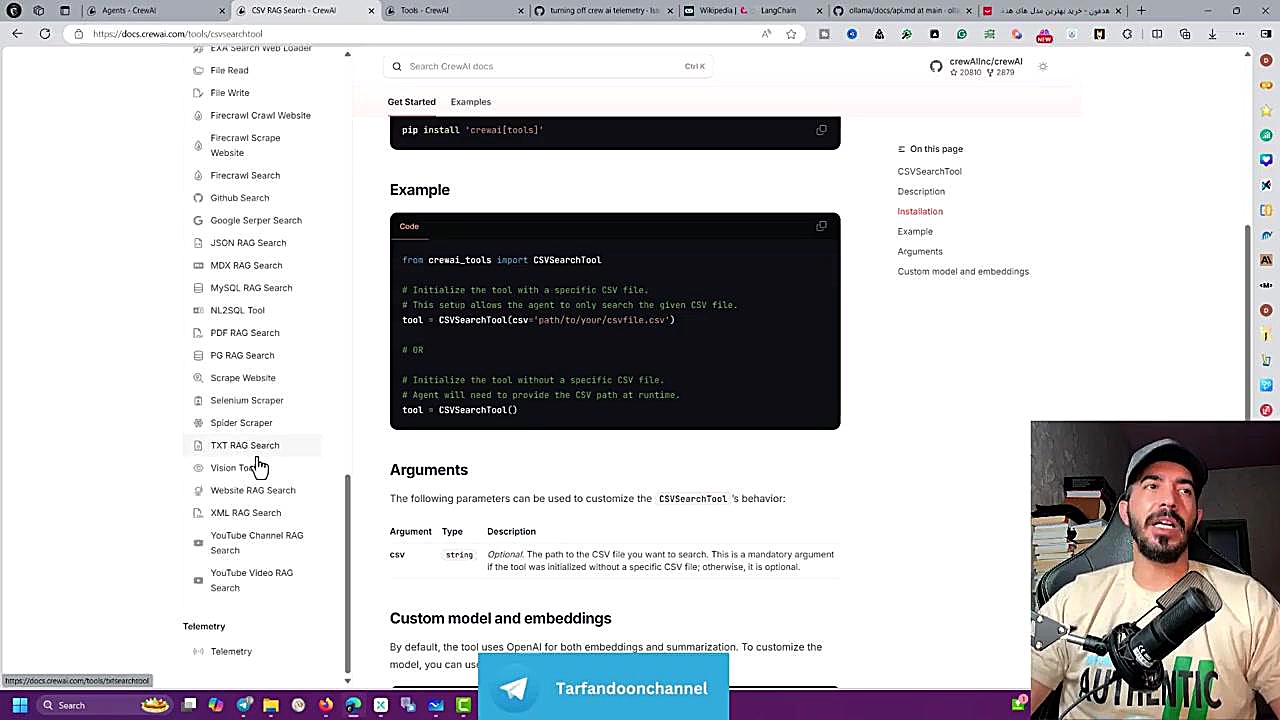
Task: Open Google Serper Search page
Action: pyautogui.click(x=256, y=220)
